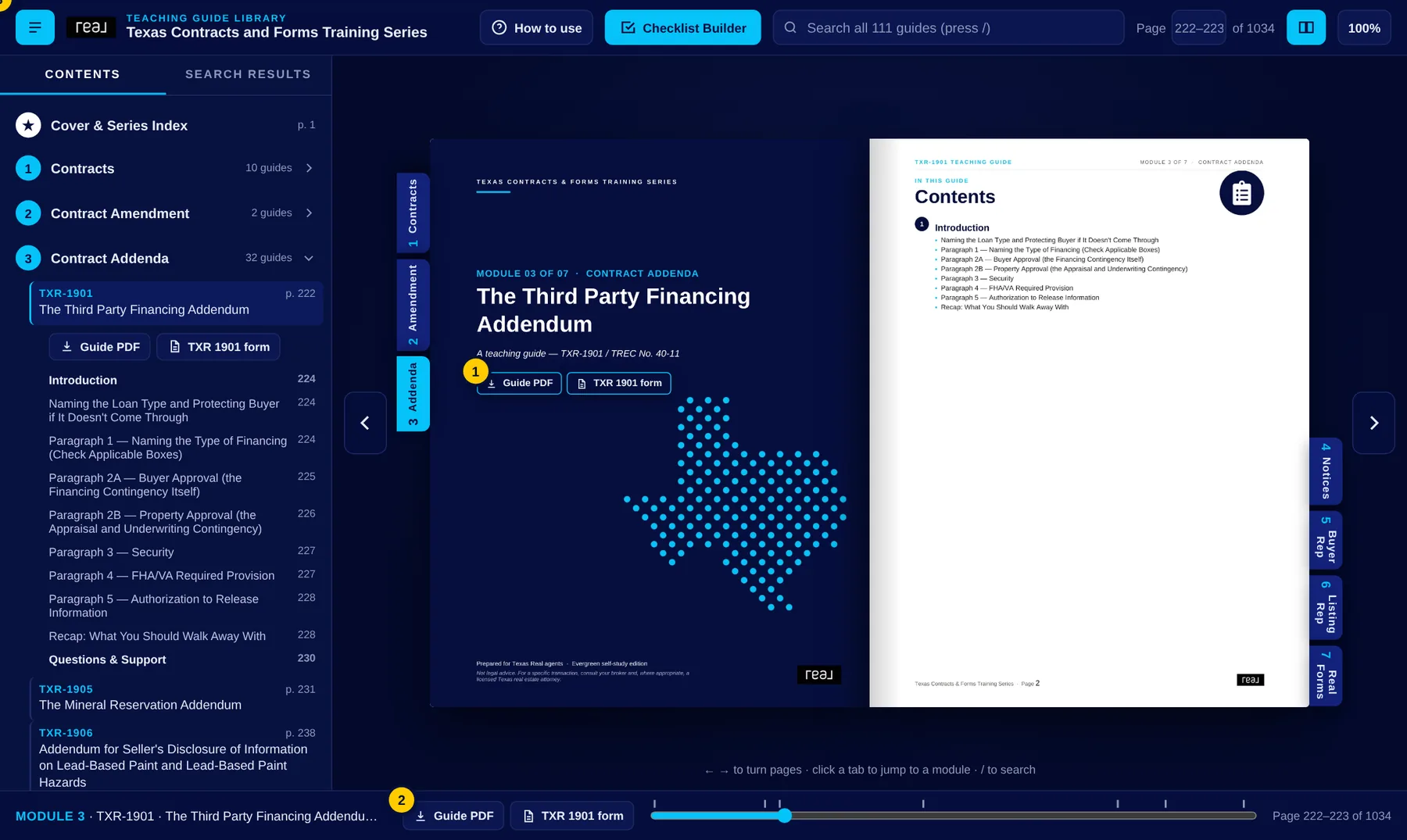Jump to the 6 Listing Rep side tab
This screenshot has width=1407, height=840.
pyautogui.click(x=1326, y=608)
